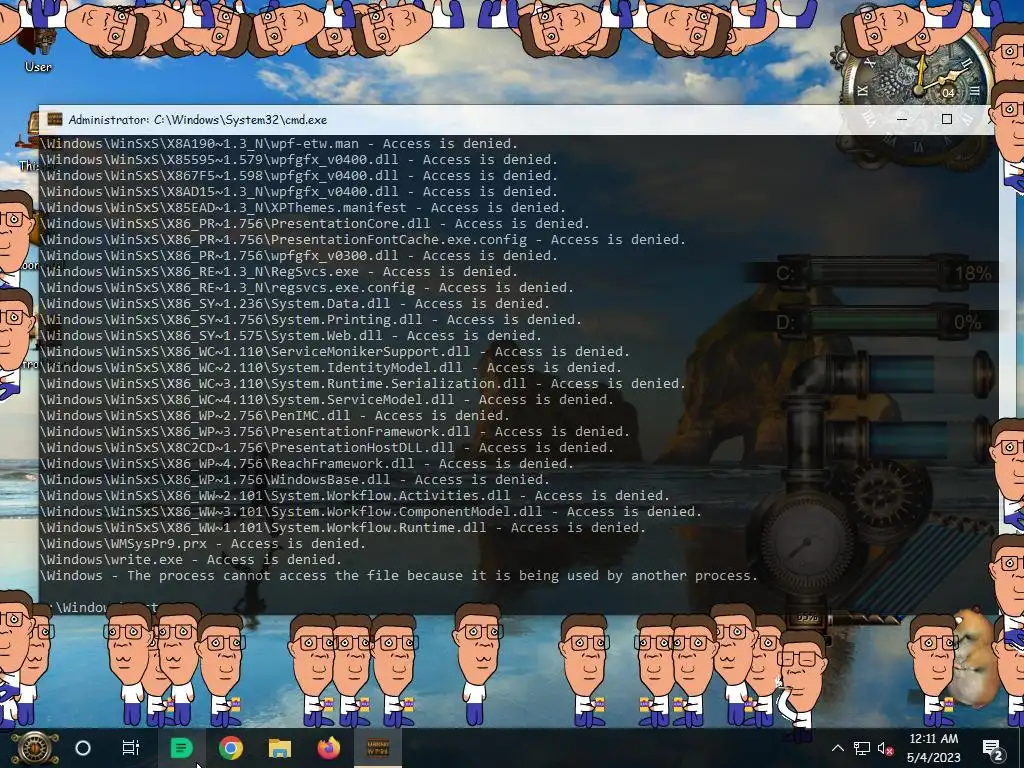Click the ServiceMonikerSupport.dll line
The width and height of the screenshot is (1024, 768).
335,352
